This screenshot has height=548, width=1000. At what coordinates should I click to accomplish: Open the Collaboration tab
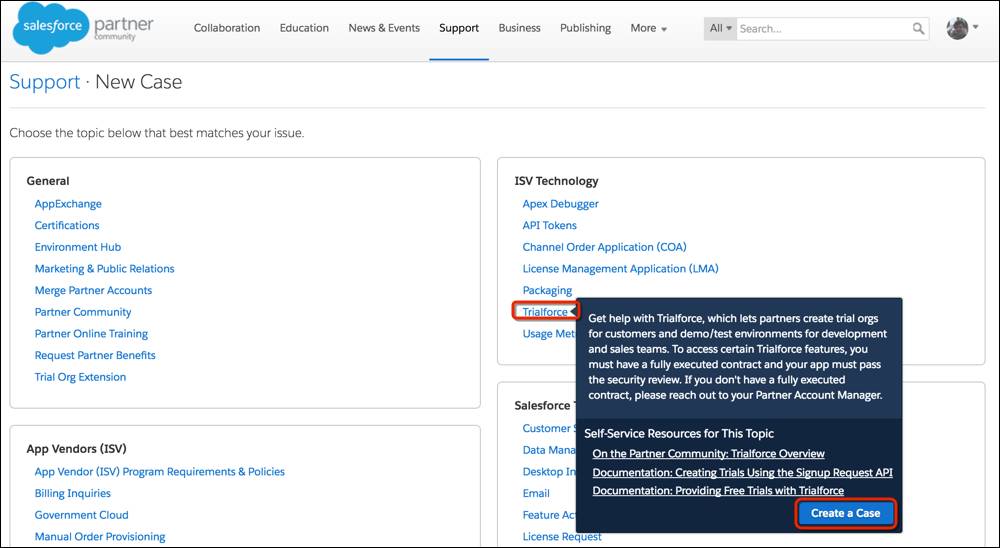(227, 28)
